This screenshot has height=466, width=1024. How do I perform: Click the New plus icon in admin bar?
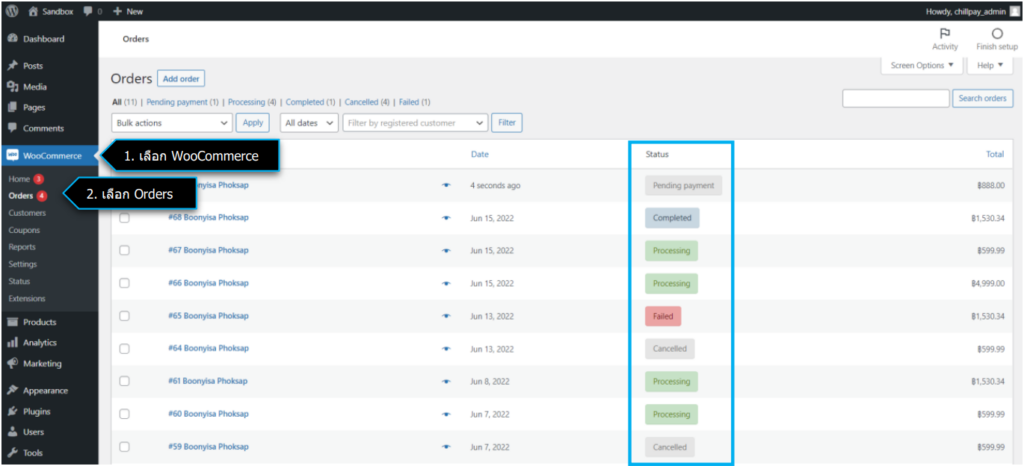tap(118, 11)
